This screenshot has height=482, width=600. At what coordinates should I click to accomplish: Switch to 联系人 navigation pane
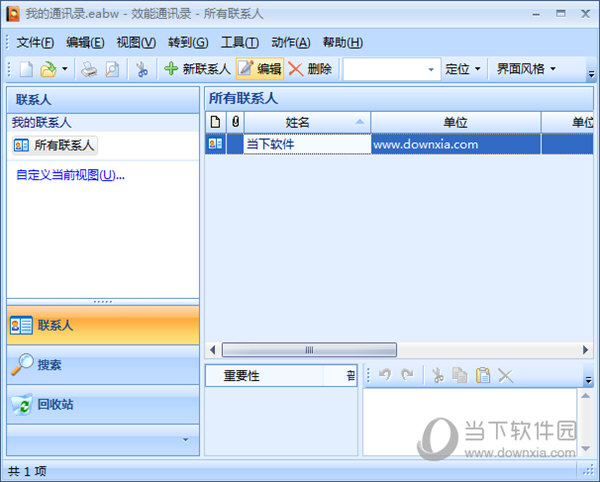pyautogui.click(x=103, y=325)
